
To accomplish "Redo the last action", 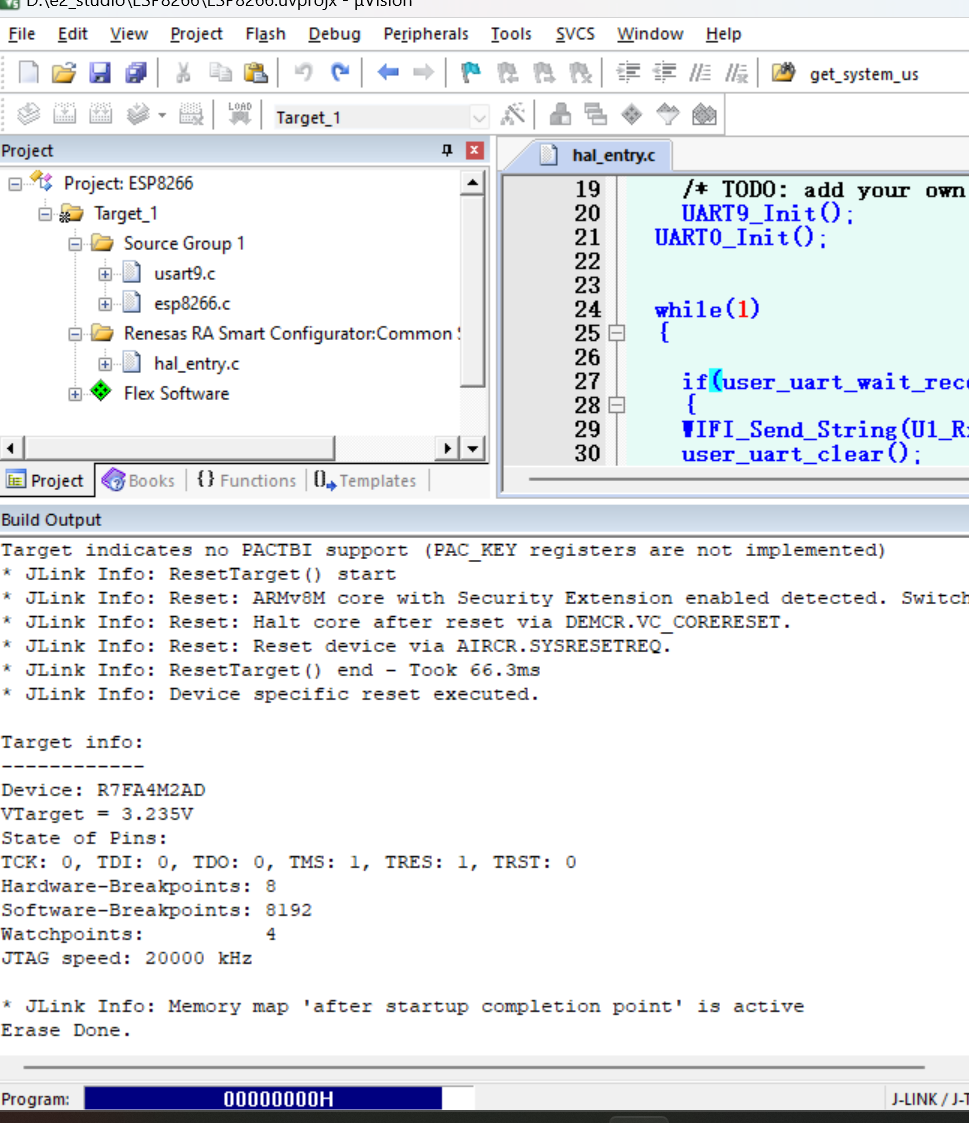I will [340, 72].
